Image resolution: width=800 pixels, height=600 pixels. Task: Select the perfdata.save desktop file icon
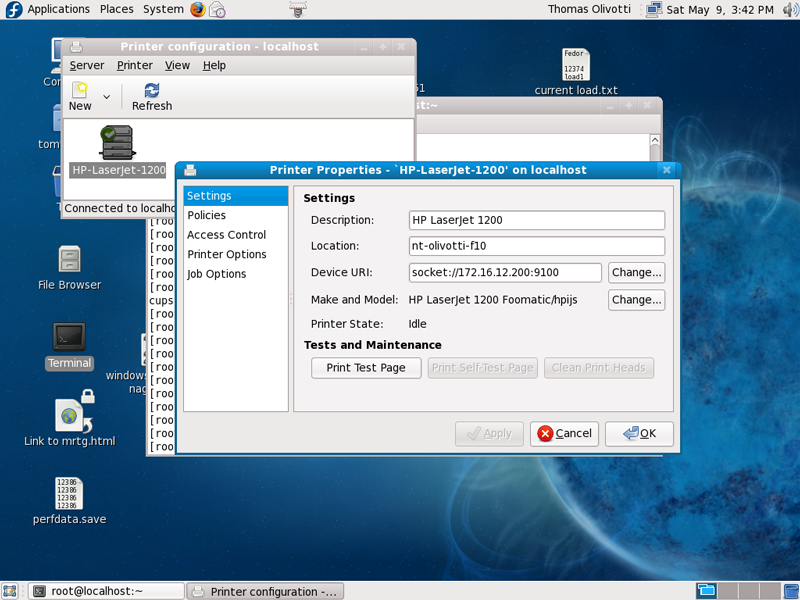tap(69, 501)
